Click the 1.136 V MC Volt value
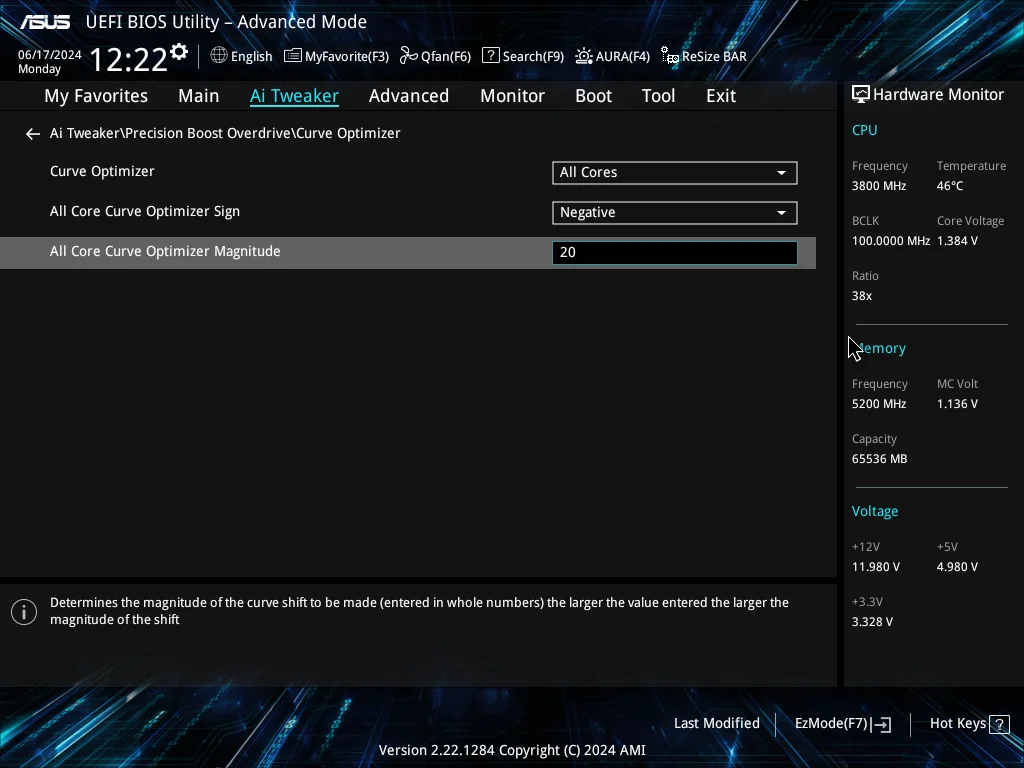 tap(957, 404)
